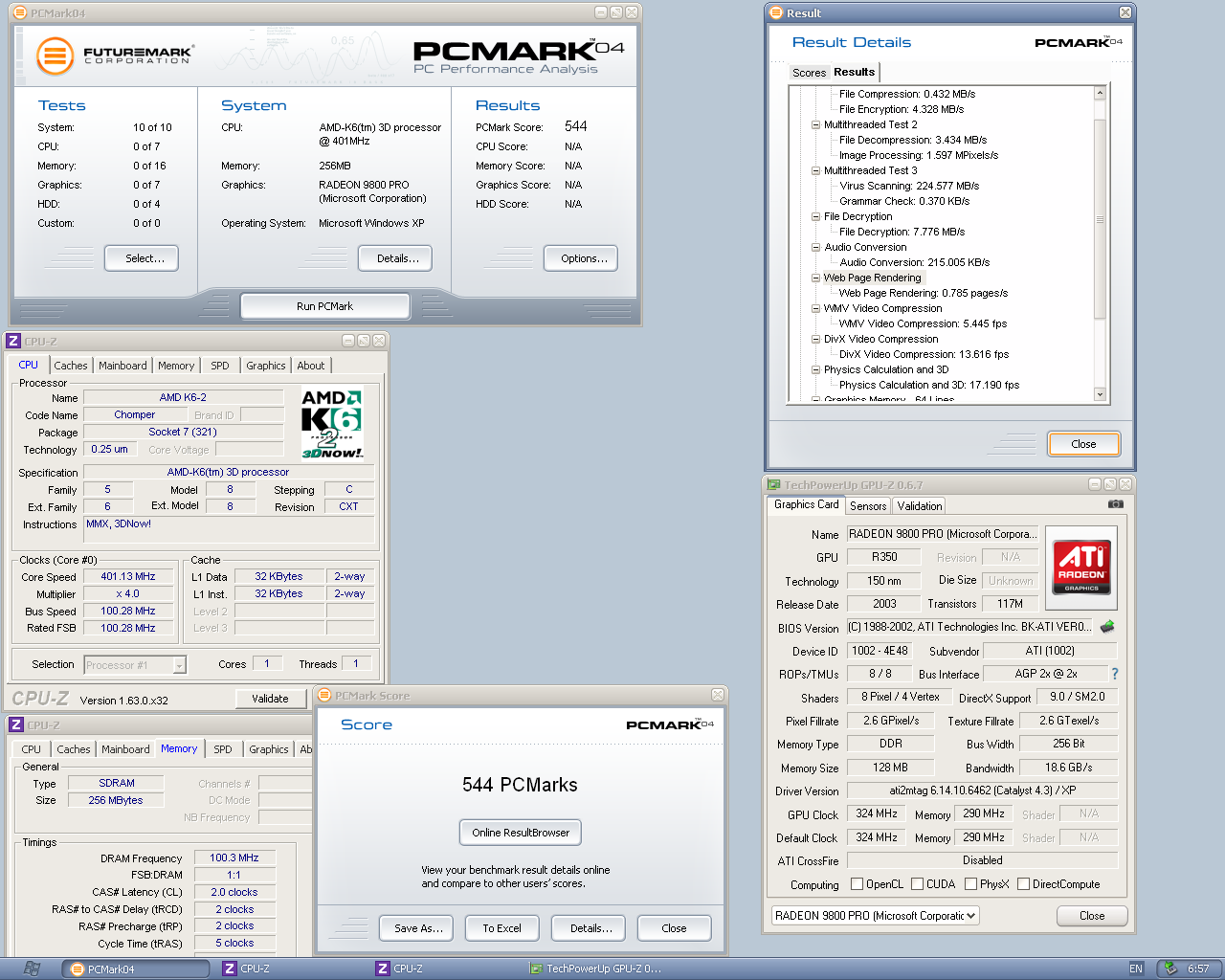The width and height of the screenshot is (1225, 980).
Task: Click Close in the Result Details window
Action: click(1083, 444)
